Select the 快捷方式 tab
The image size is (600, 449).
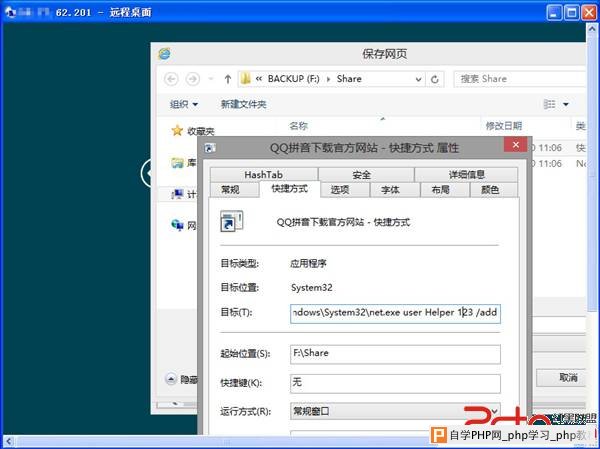290,189
